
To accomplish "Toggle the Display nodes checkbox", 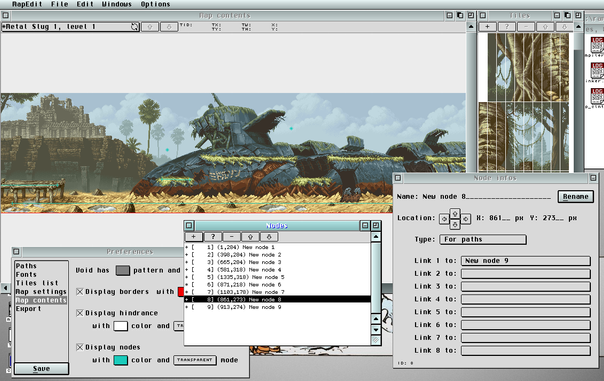I will (80, 347).
